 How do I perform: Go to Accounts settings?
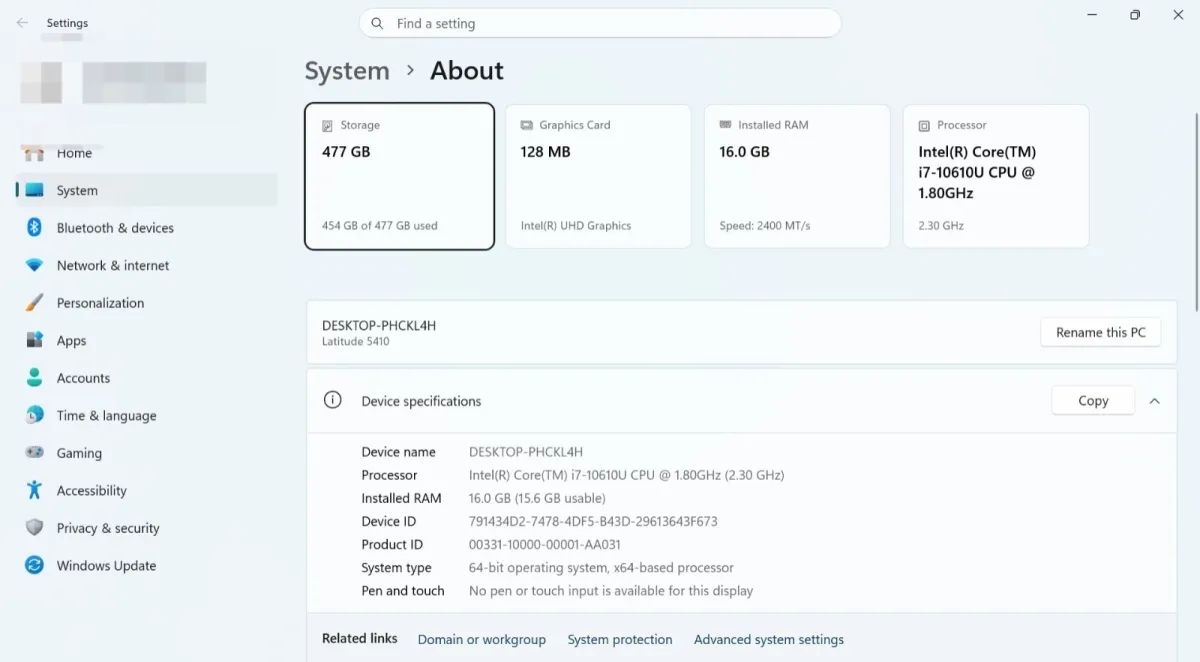pyautogui.click(x=147, y=378)
